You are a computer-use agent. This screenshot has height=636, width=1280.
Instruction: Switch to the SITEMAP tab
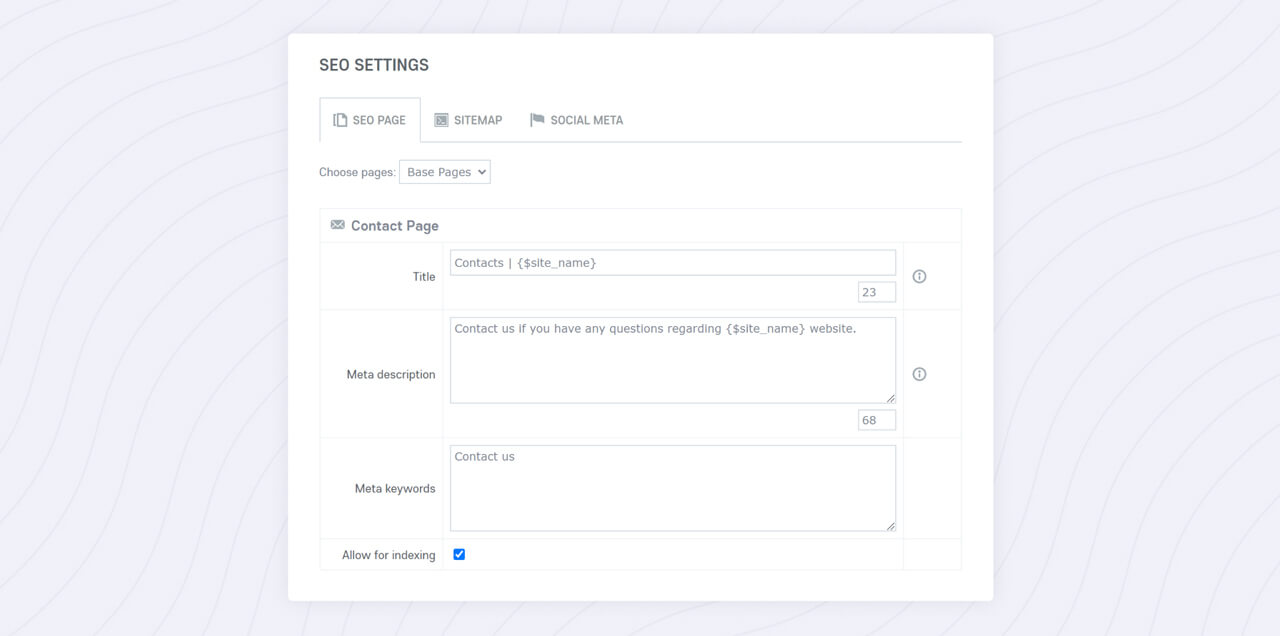pyautogui.click(x=470, y=120)
